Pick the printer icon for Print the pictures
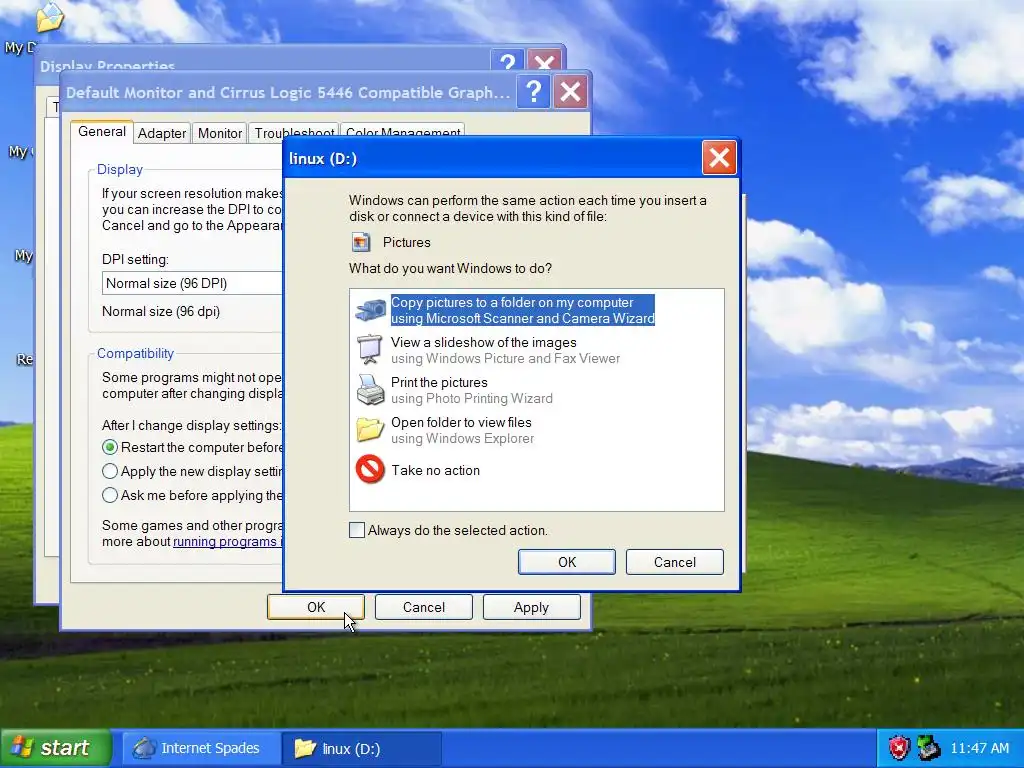Screen dimensions: 1024x768 click(x=370, y=390)
